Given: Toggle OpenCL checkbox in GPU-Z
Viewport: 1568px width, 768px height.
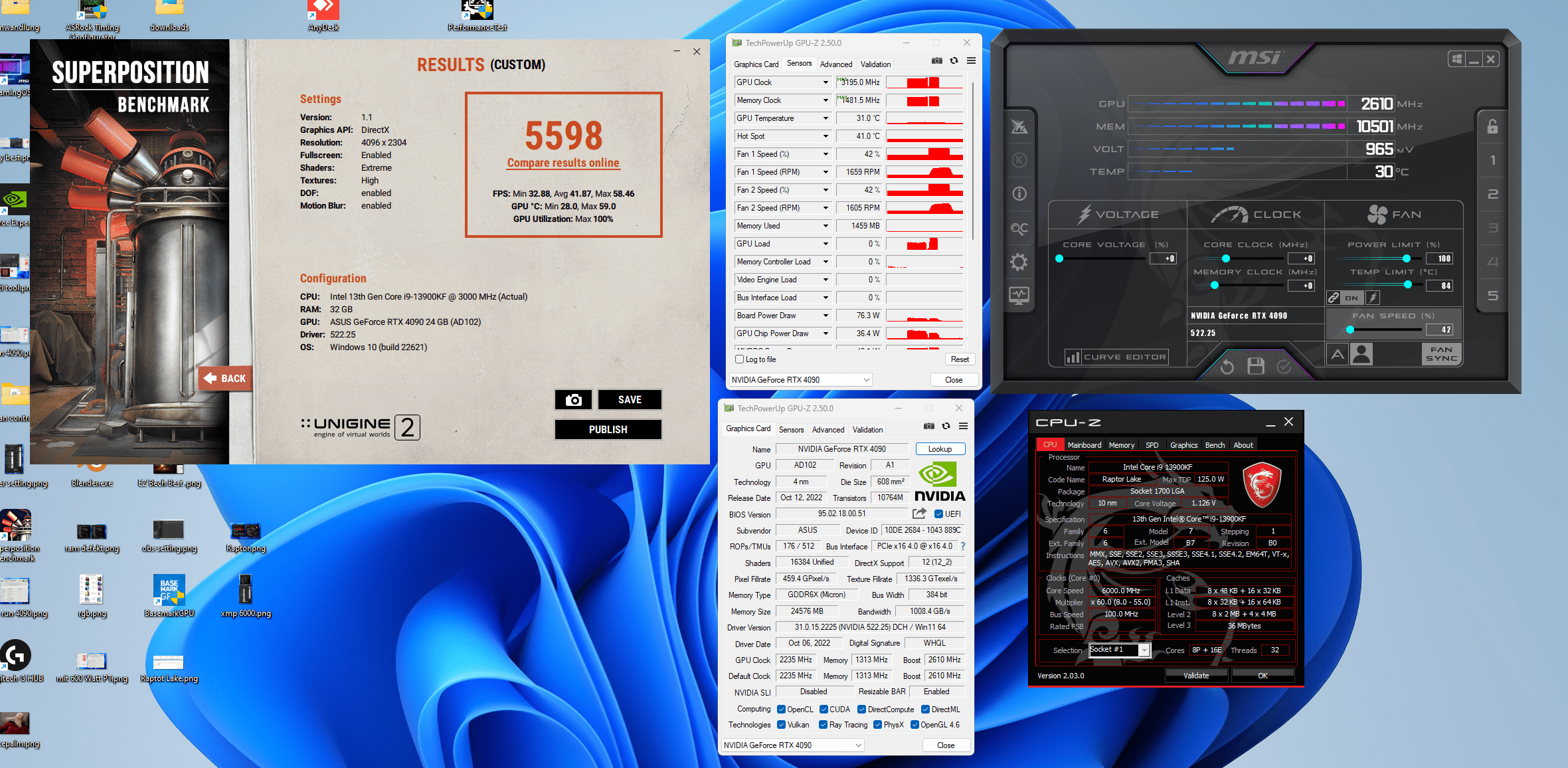Looking at the screenshot, I should click(x=781, y=710).
